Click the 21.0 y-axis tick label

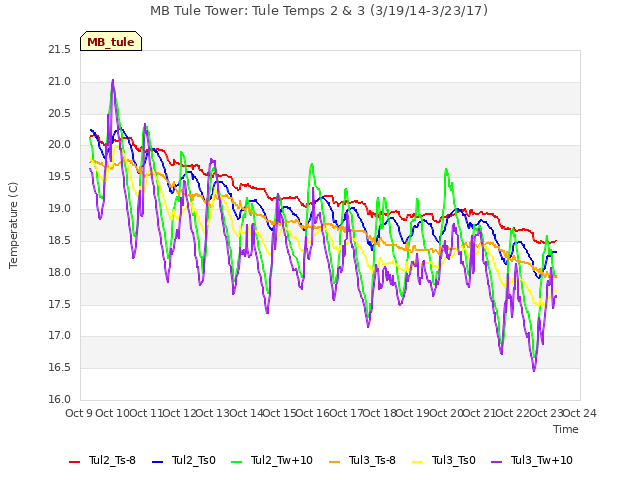[x=60, y=82]
